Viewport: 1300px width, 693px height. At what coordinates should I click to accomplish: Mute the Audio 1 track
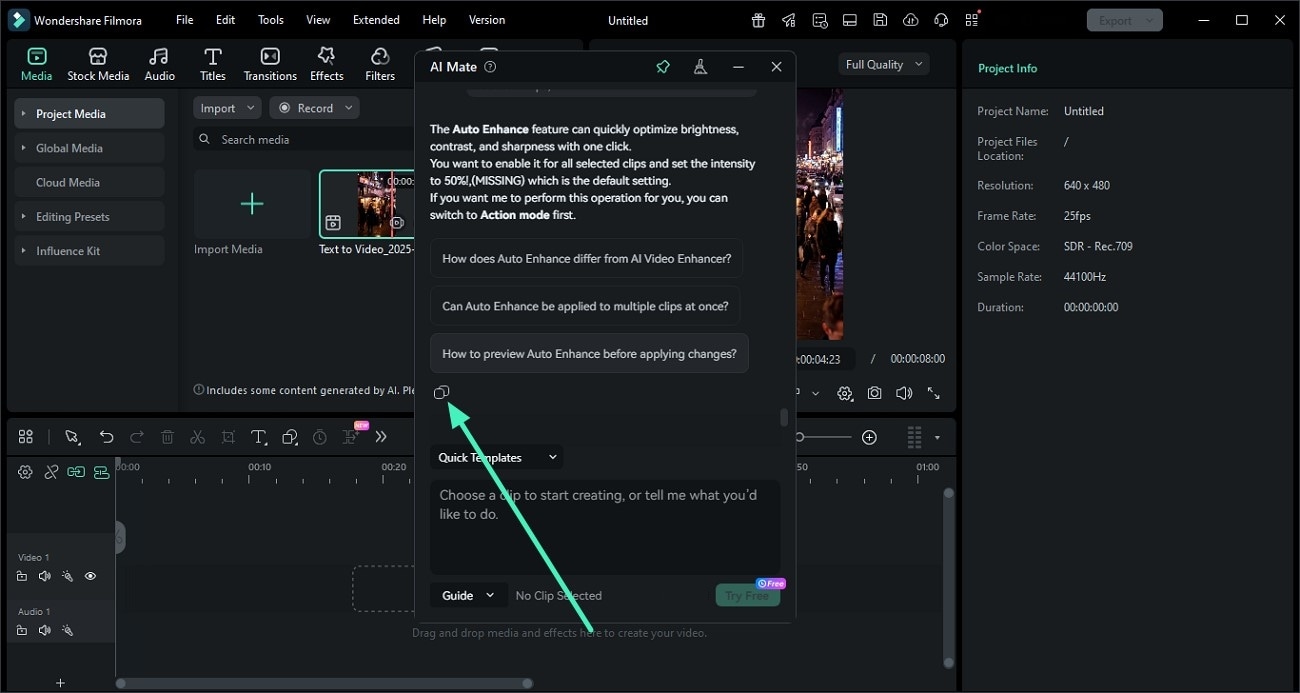45,630
